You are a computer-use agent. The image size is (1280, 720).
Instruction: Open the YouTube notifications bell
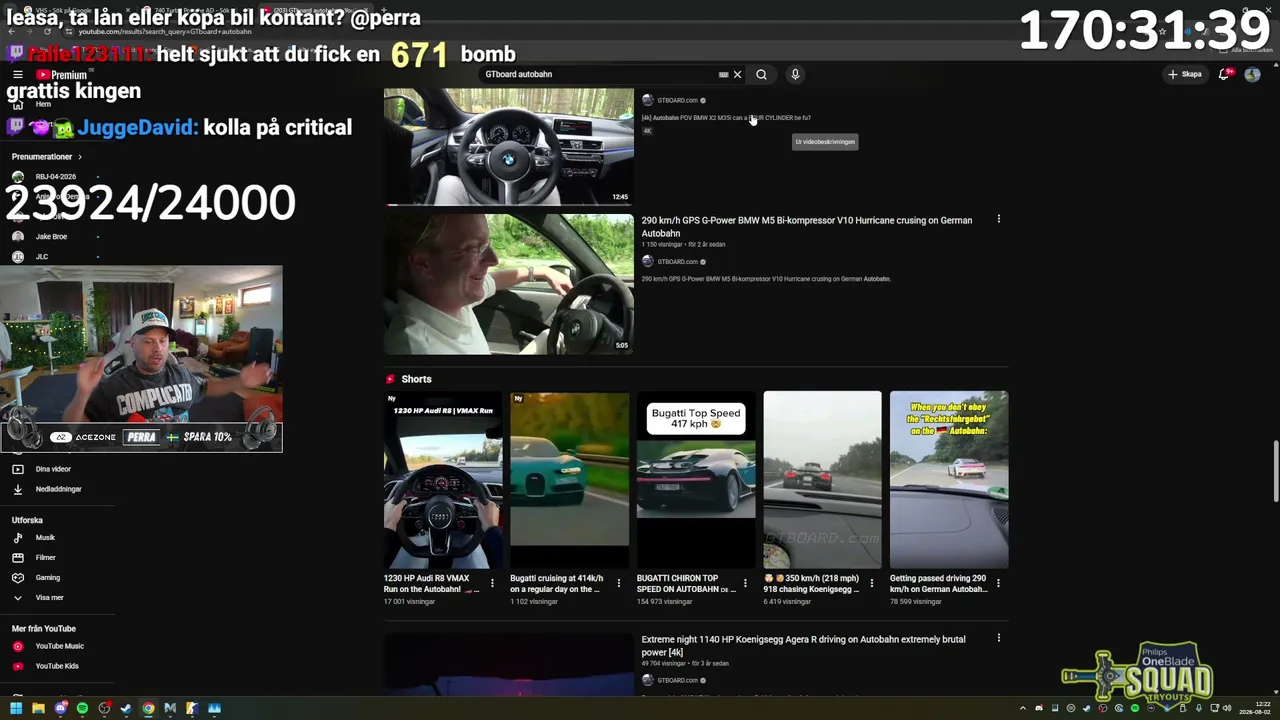pyautogui.click(x=1225, y=74)
